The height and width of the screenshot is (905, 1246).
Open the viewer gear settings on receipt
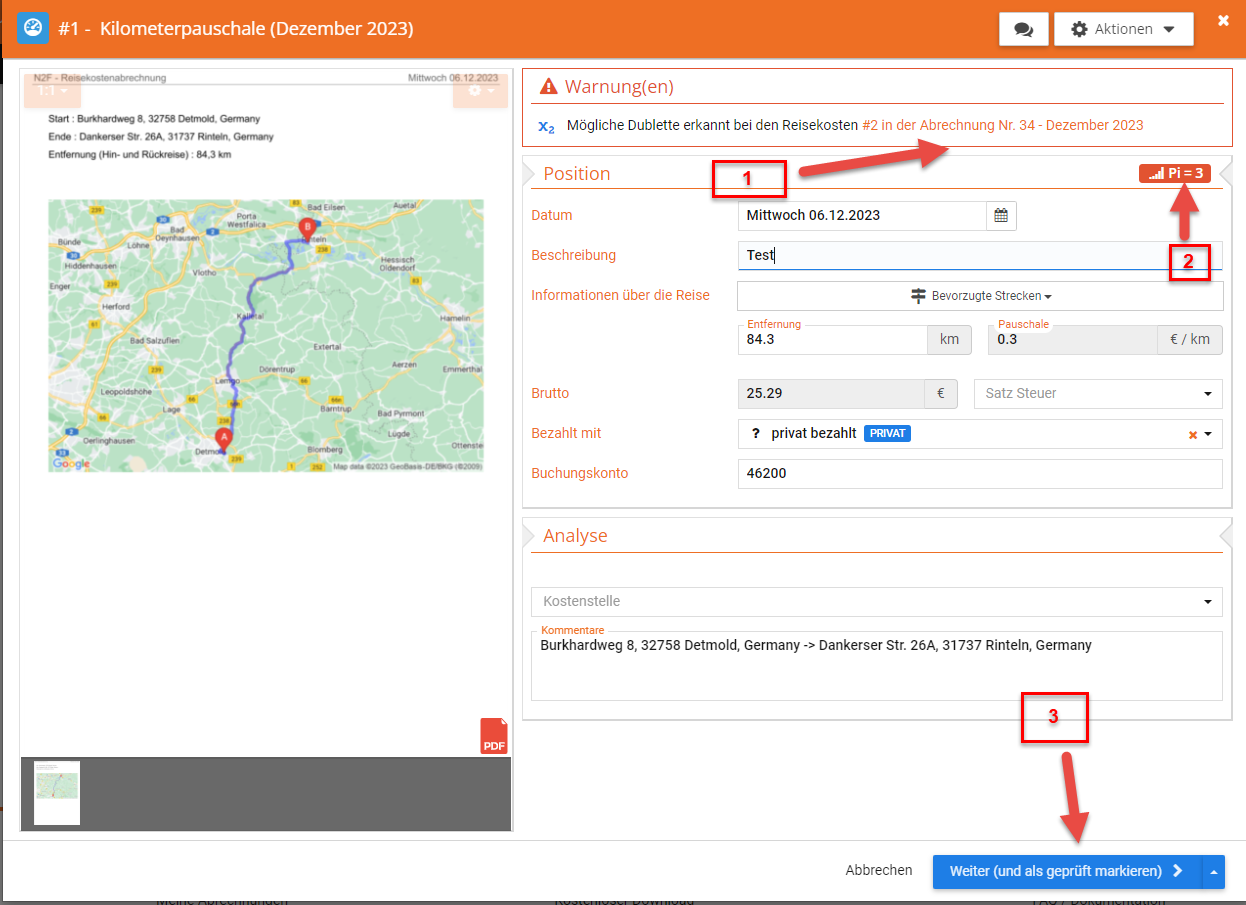(x=480, y=91)
